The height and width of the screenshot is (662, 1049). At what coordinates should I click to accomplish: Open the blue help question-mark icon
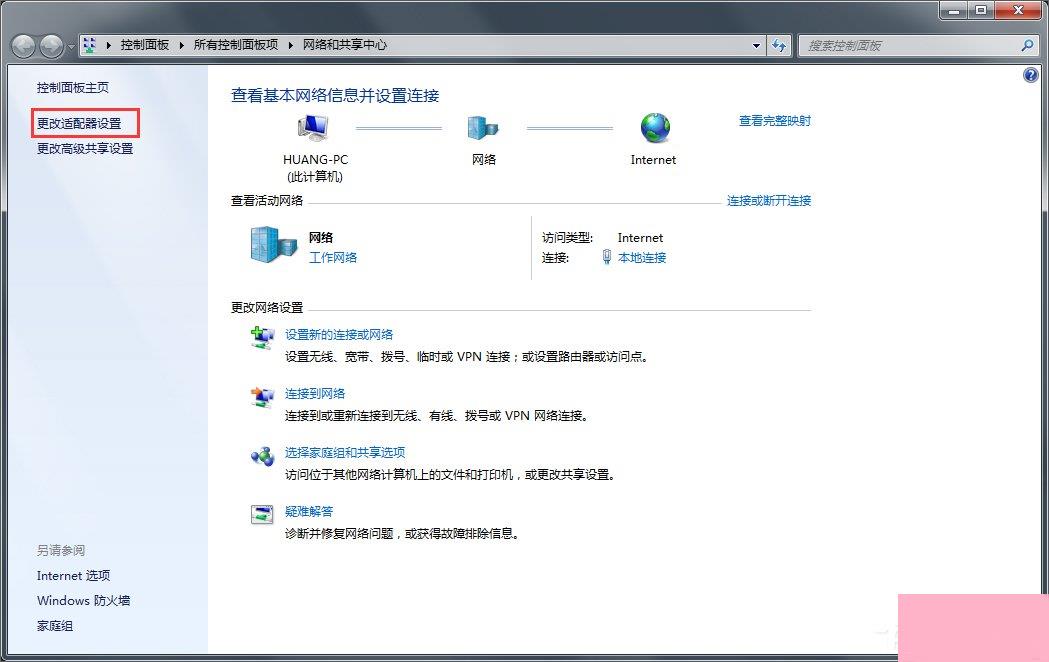[1031, 75]
